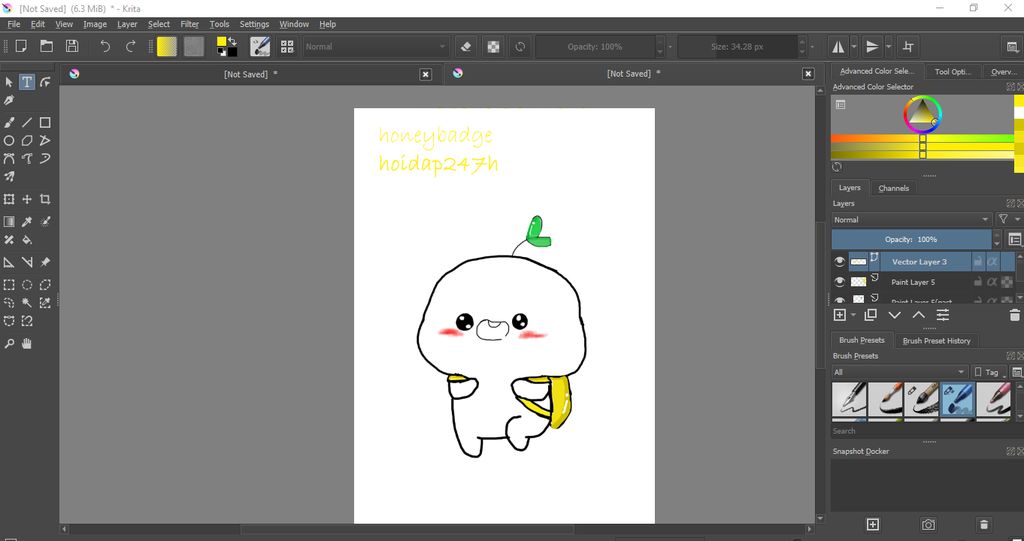Click the foreground/background color swatch
The height and width of the screenshot is (541, 1024).
[x=227, y=46]
